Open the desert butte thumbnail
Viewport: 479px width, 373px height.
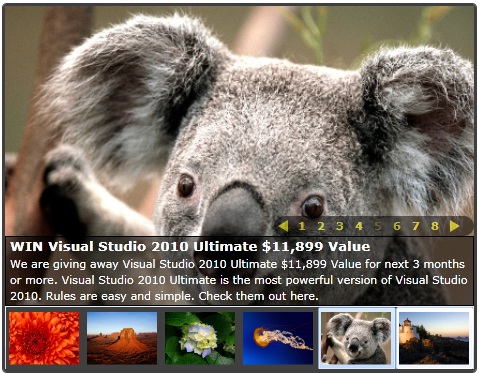[122, 338]
